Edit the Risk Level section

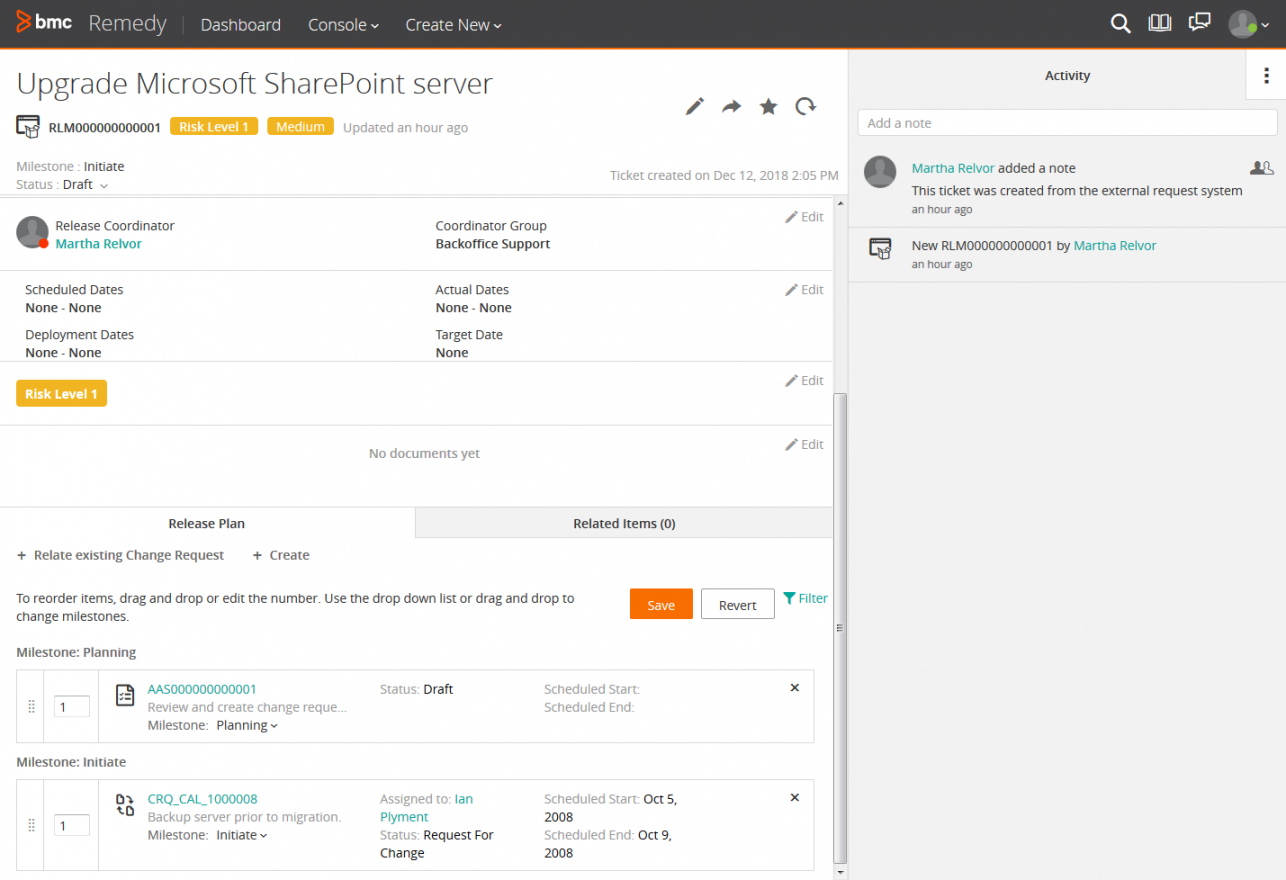804,381
